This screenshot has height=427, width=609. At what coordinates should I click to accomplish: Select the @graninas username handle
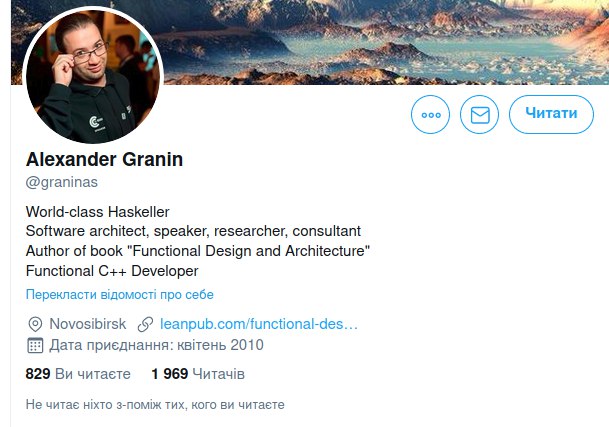pyautogui.click(x=62, y=182)
